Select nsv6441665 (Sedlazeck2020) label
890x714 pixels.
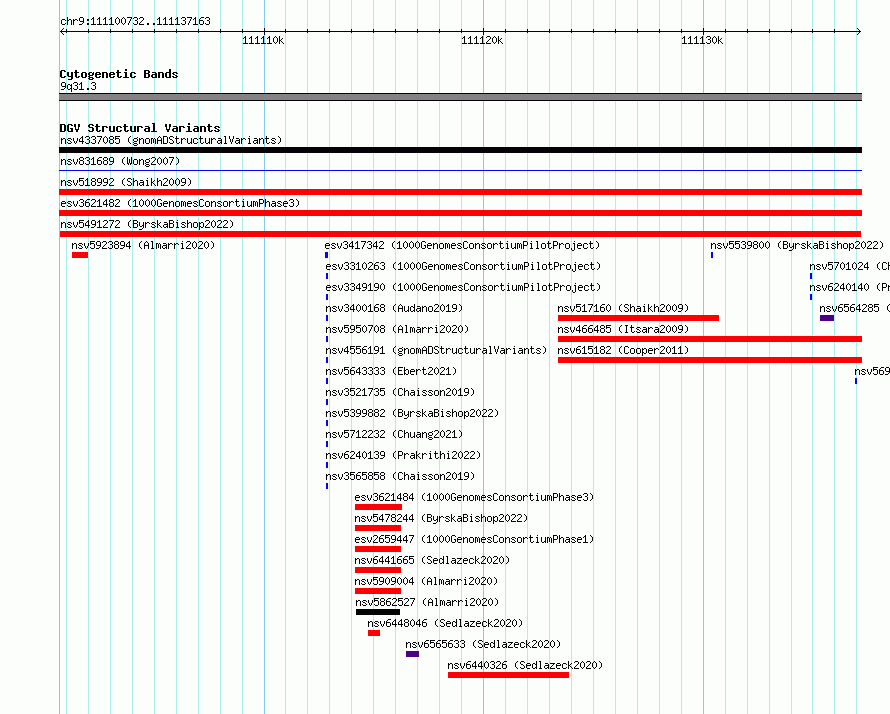tap(432, 560)
